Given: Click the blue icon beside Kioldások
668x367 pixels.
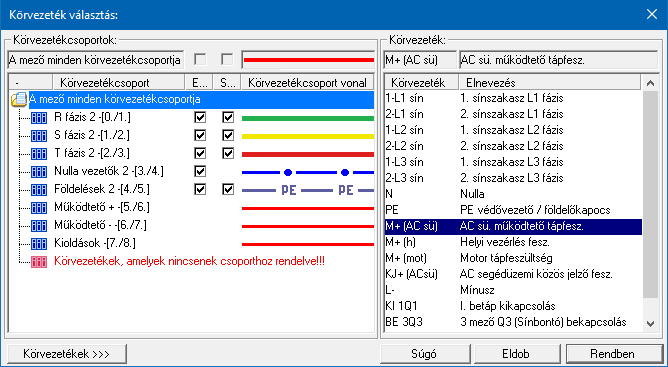Looking at the screenshot, I should tap(39, 244).
